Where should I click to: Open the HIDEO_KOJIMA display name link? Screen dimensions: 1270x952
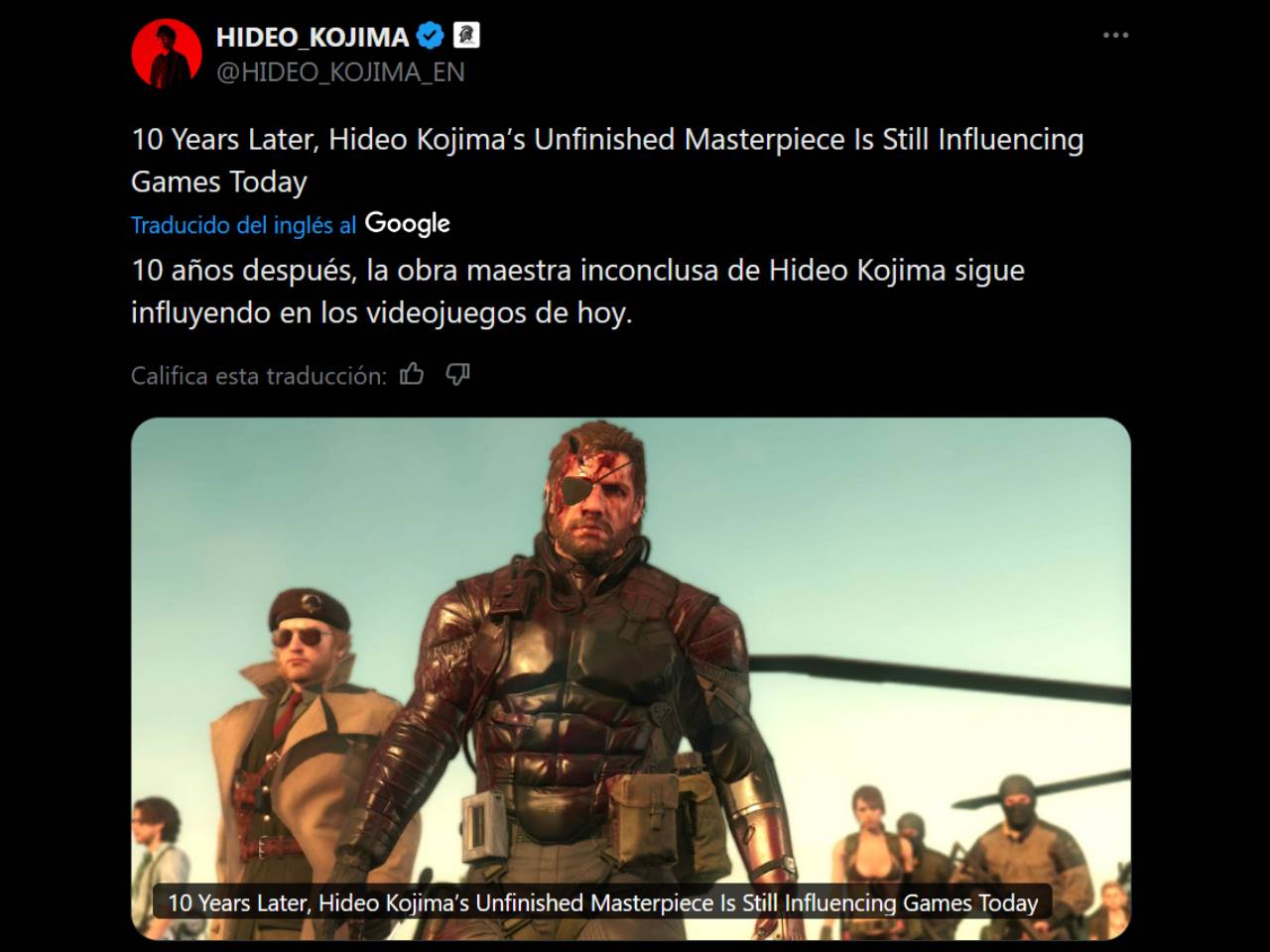point(313,37)
